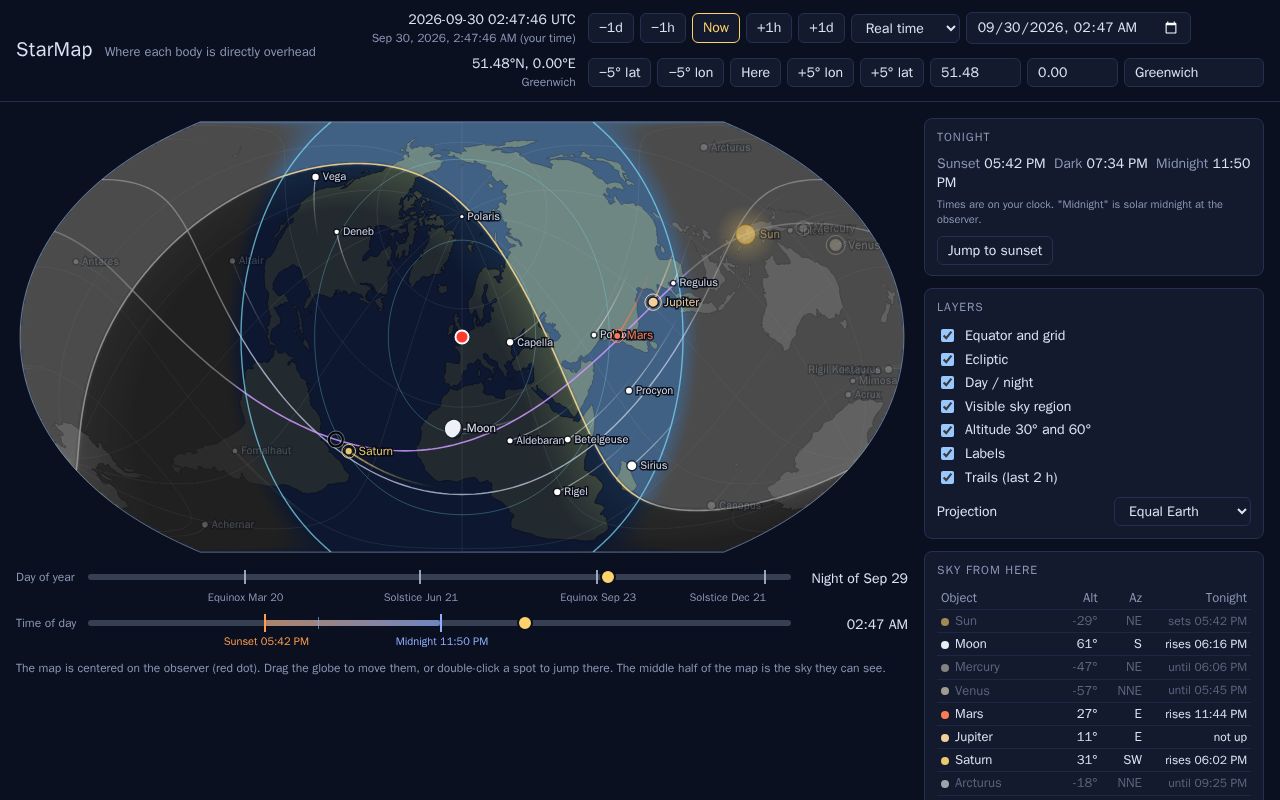Click the Vega star dot
The width and height of the screenshot is (1280, 800).
[x=316, y=177]
